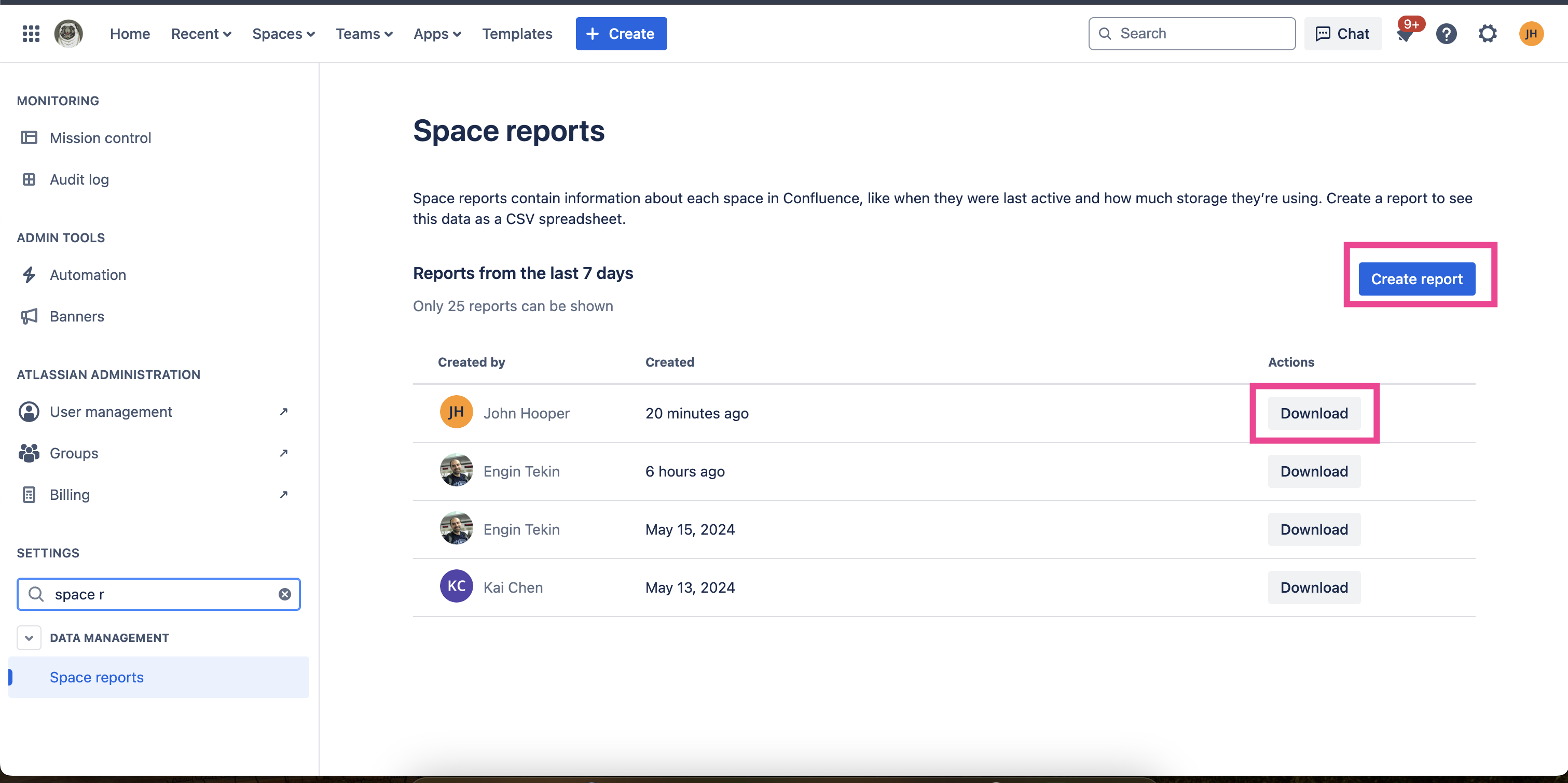The height and width of the screenshot is (783, 1568).
Task: Download Kai Chen's May 13 report
Action: pos(1314,587)
